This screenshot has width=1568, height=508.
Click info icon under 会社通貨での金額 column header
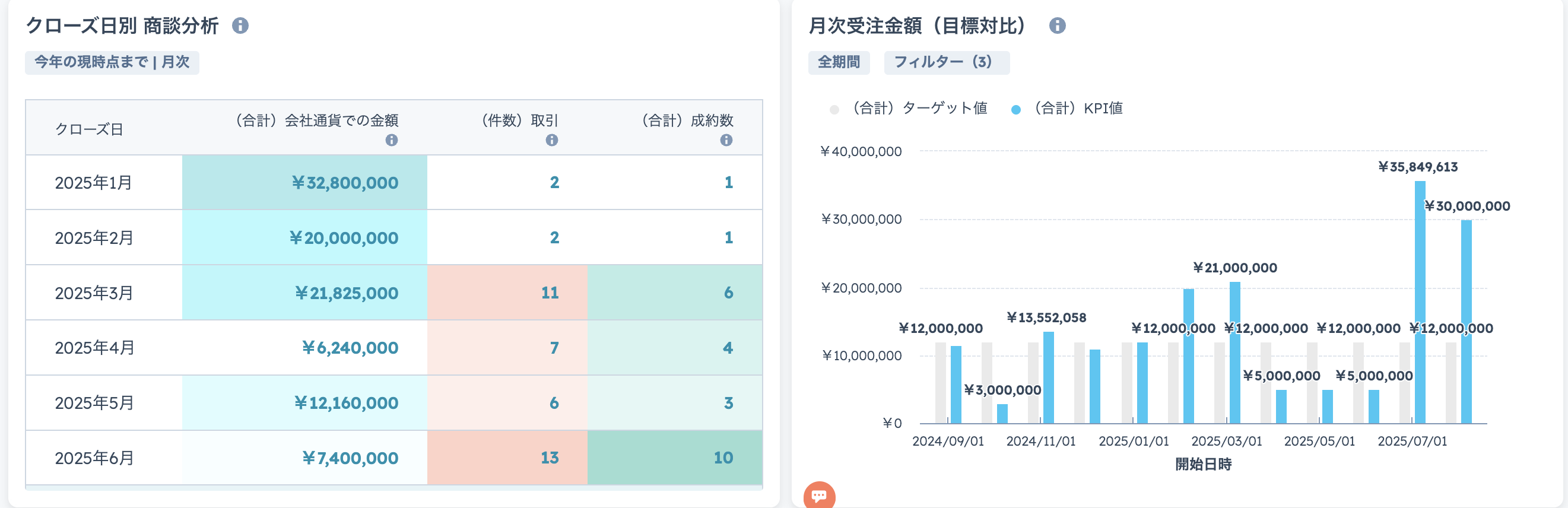click(x=391, y=141)
